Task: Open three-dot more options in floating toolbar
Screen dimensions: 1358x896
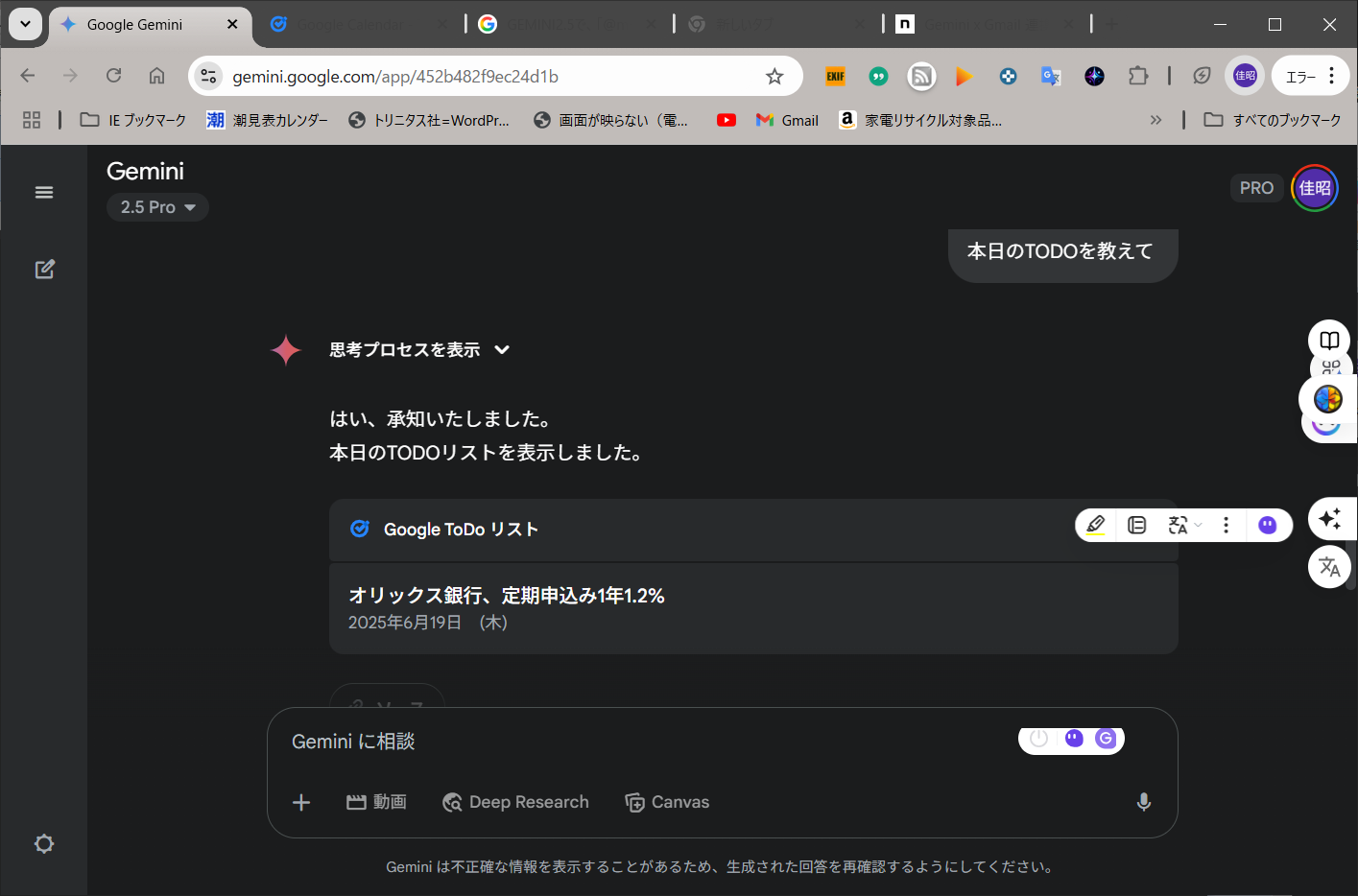Action: point(1226,525)
